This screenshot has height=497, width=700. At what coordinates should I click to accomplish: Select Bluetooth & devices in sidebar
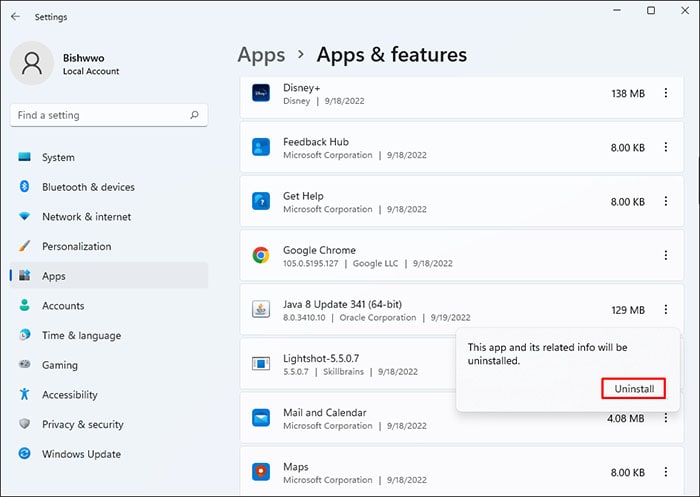coord(109,187)
